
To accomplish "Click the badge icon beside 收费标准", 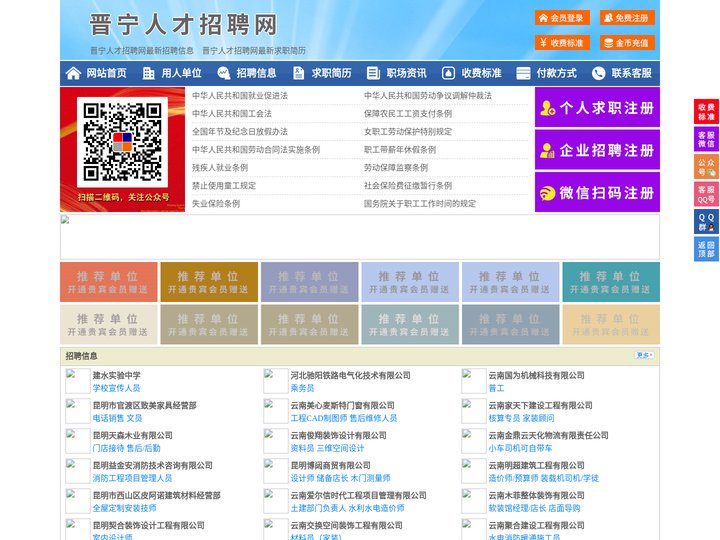I will pos(448,73).
